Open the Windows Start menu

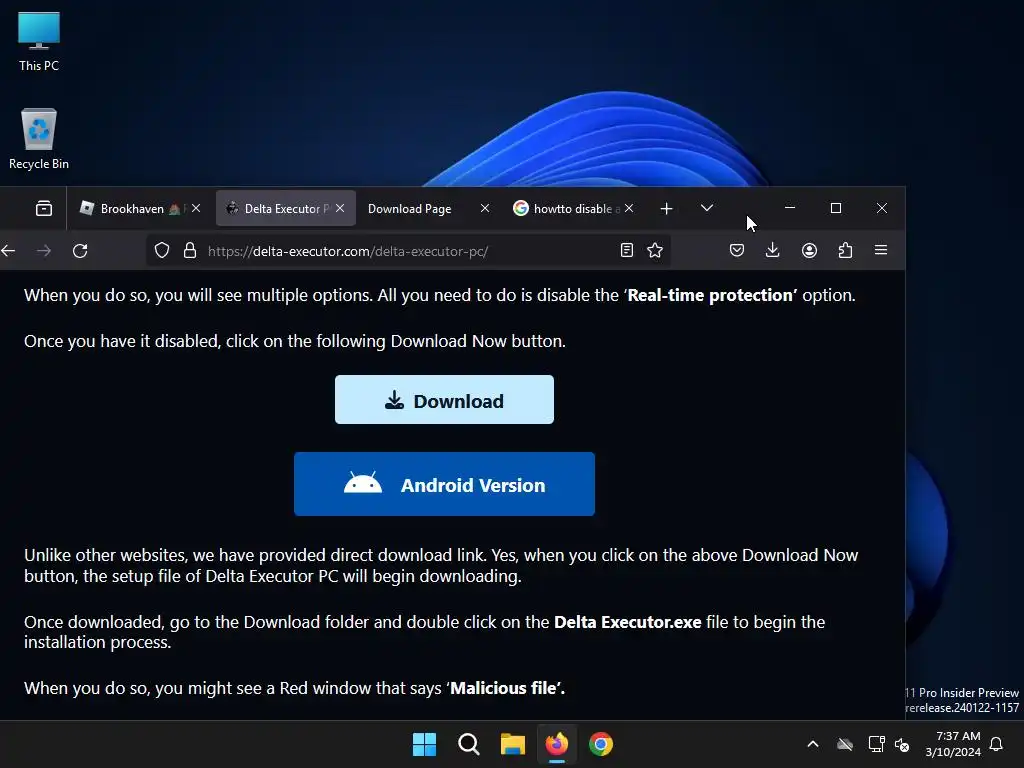pos(424,744)
